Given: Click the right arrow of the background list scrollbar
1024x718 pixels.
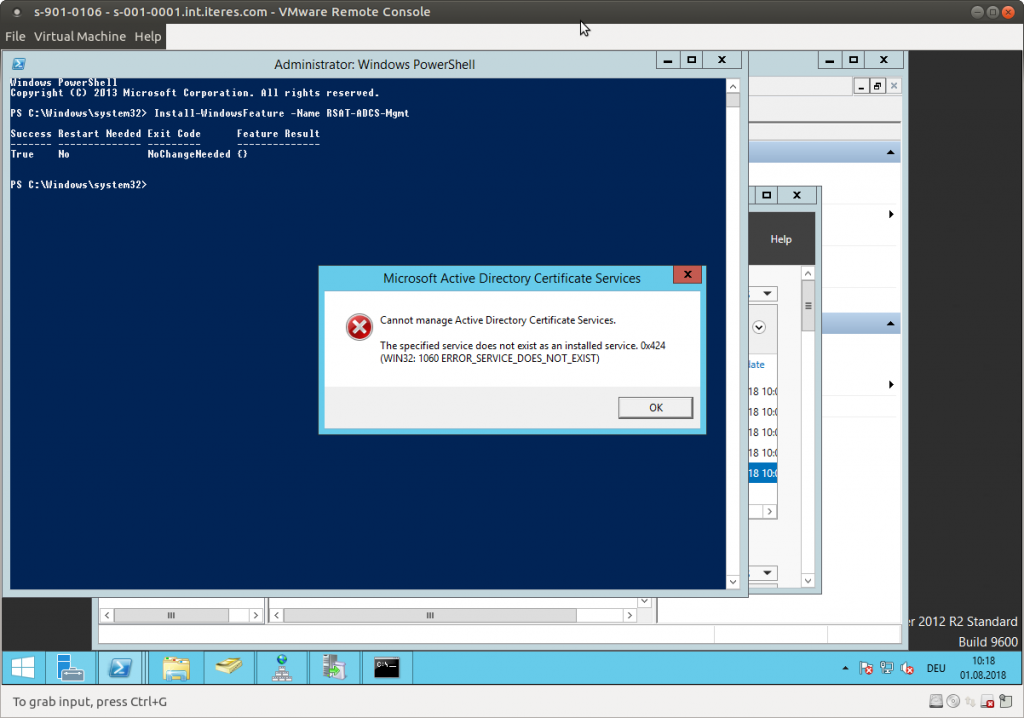Looking at the screenshot, I should (769, 512).
